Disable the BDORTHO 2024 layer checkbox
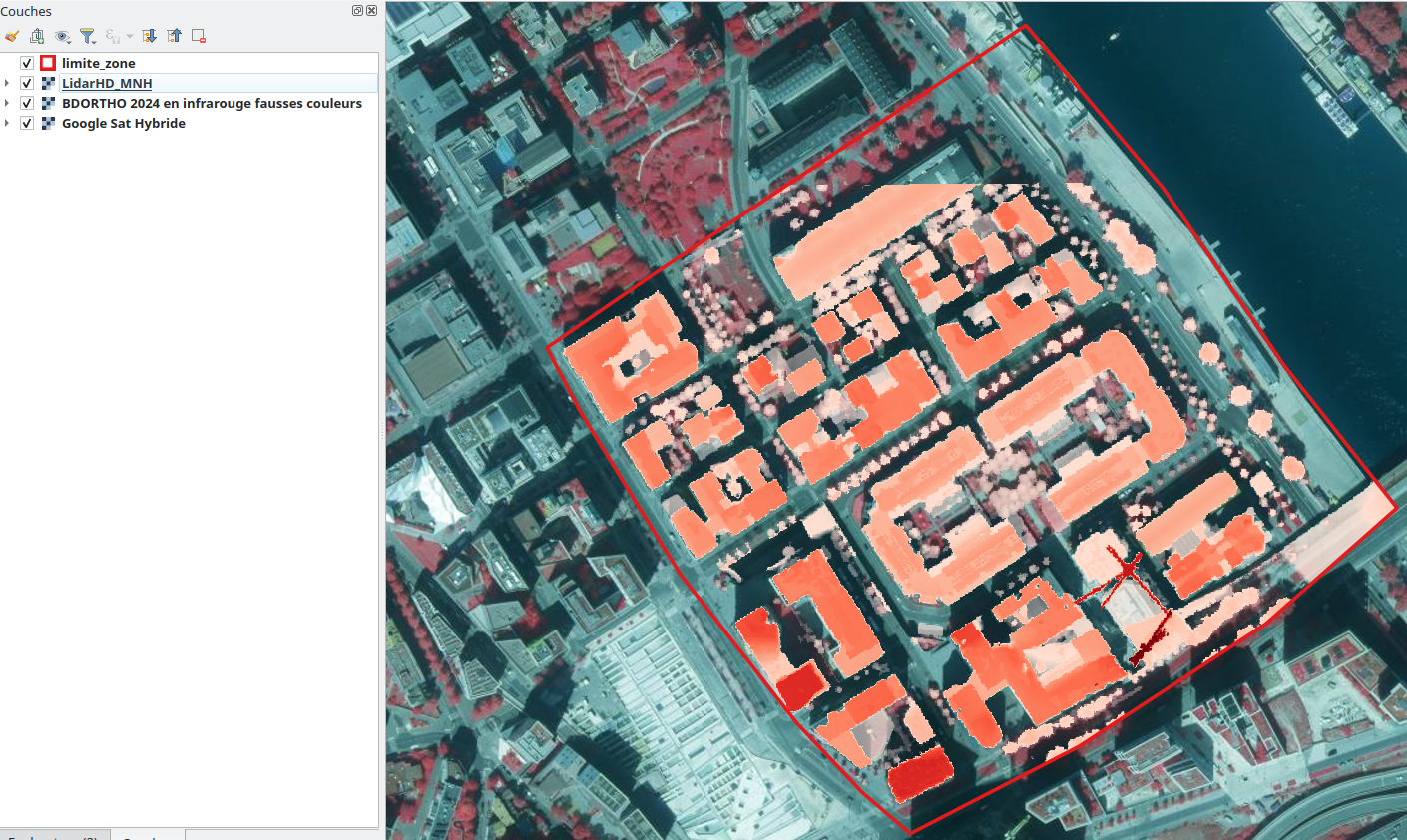1407x840 pixels. coord(27,103)
